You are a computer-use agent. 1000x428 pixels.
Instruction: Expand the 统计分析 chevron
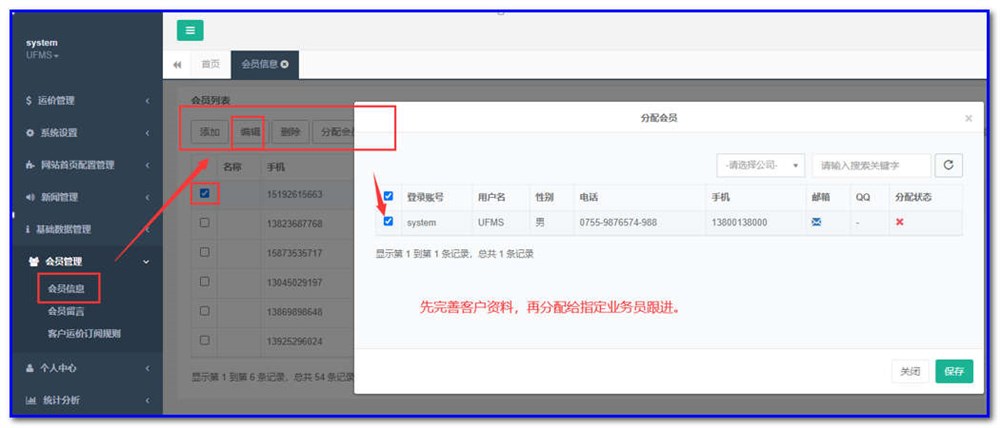147,400
